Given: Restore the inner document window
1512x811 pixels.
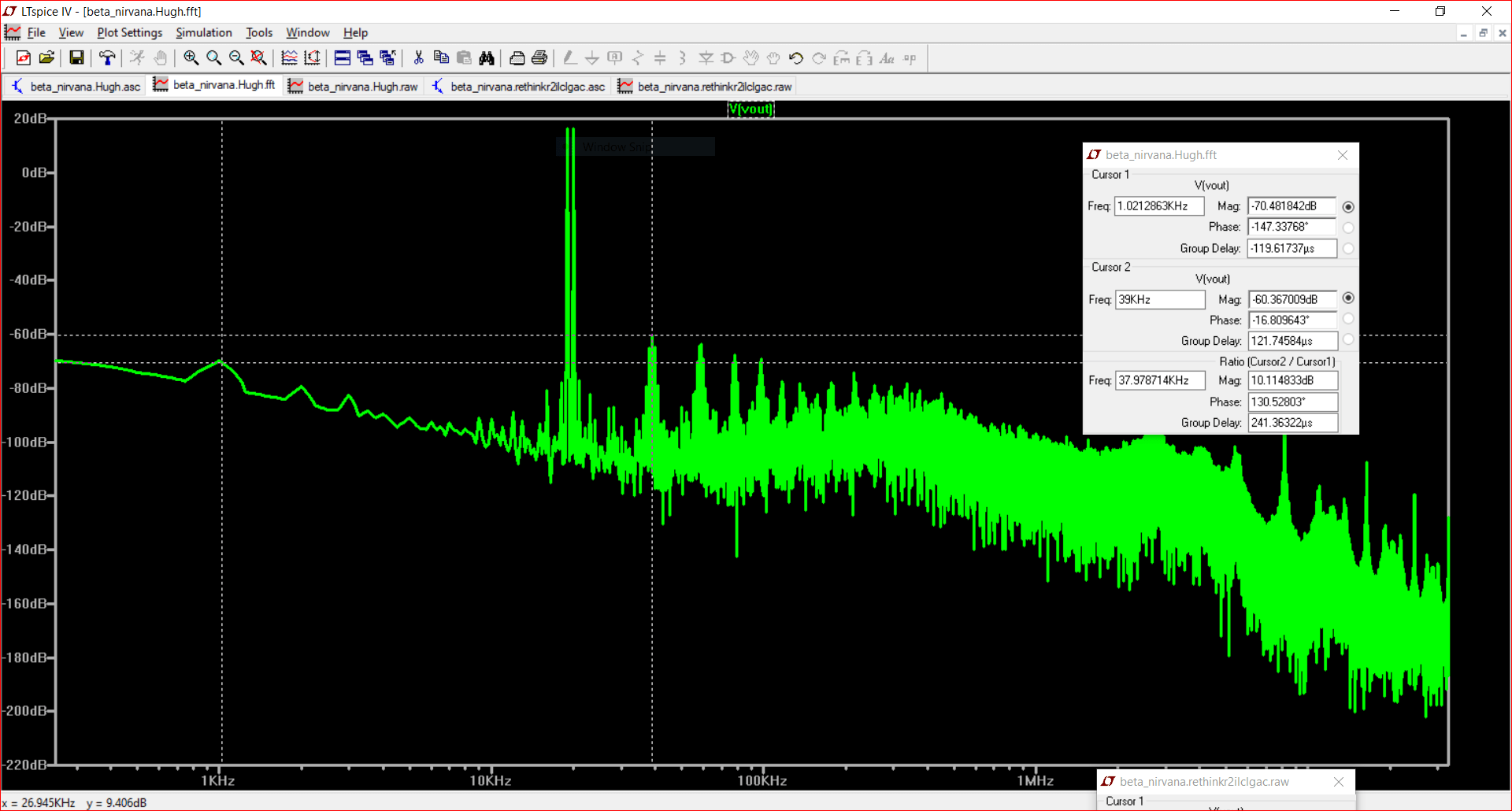Looking at the screenshot, I should [x=1483, y=33].
